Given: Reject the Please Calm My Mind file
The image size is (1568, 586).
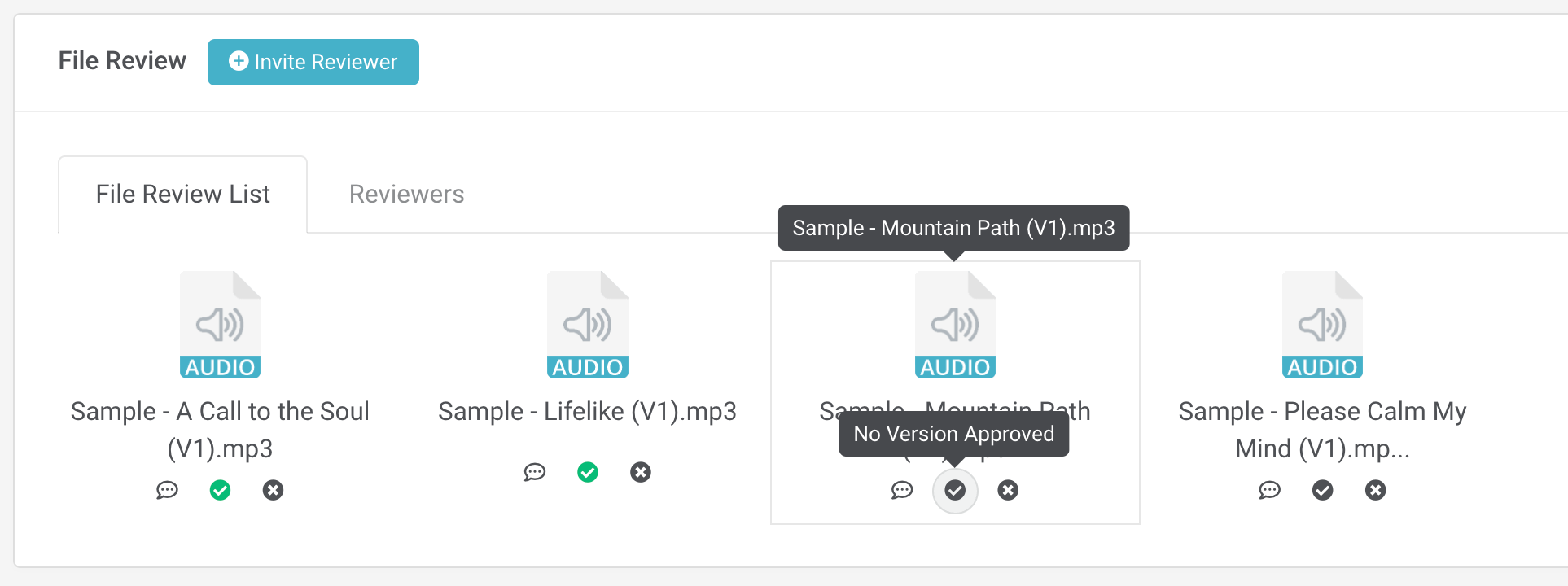Looking at the screenshot, I should pyautogui.click(x=1376, y=490).
